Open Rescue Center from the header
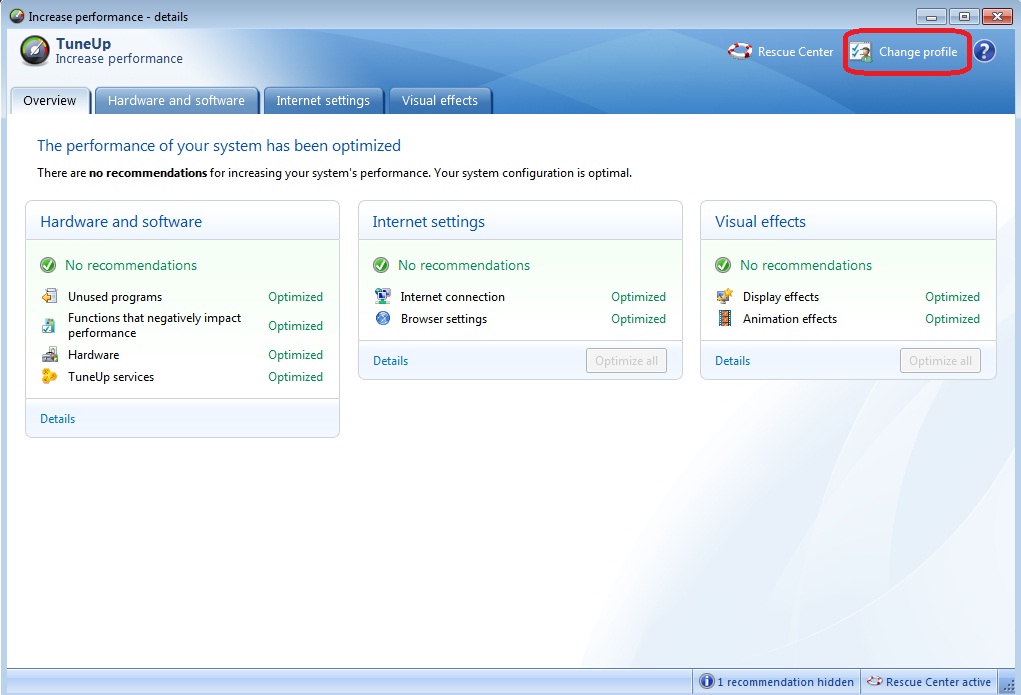The width and height of the screenshot is (1021, 695). coord(780,51)
